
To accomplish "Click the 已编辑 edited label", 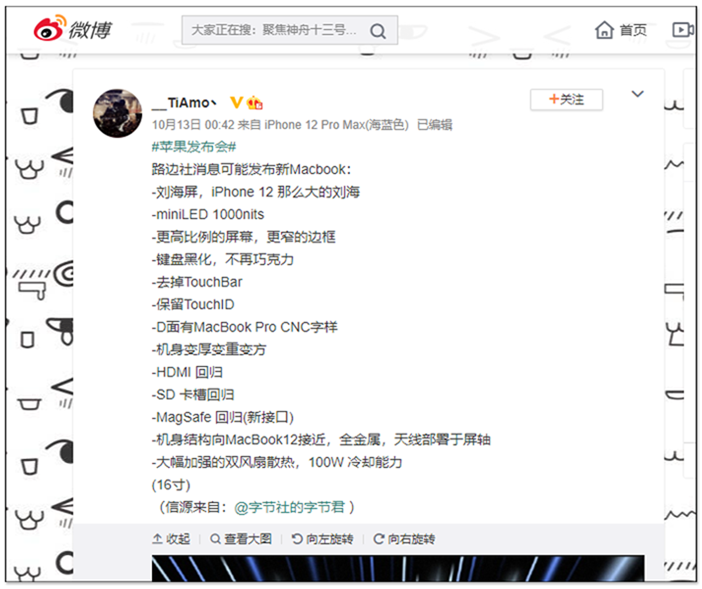I will pos(434,124).
